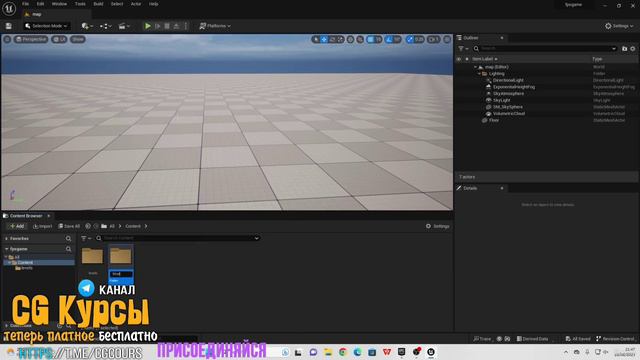Image resolution: width=640 pixels, height=360 pixels.
Task: Collapse the Lighting folder in Outliner
Action: click(479, 74)
